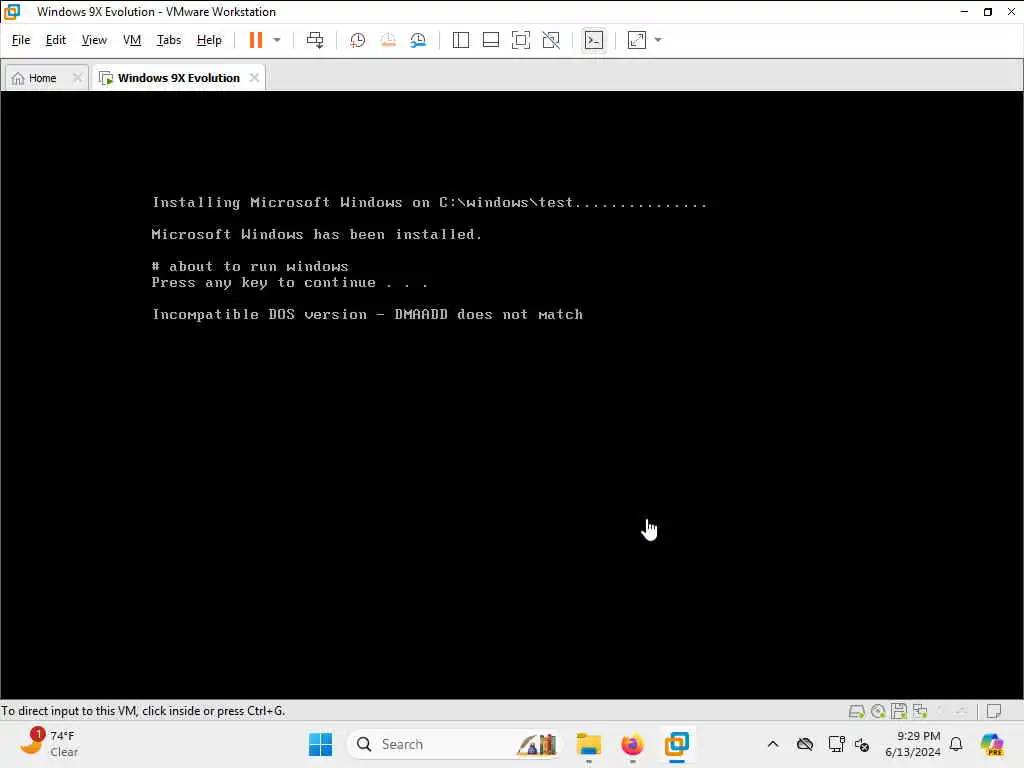The width and height of the screenshot is (1024, 768).
Task: Click the VMware application icon in title bar
Action: [x=12, y=12]
